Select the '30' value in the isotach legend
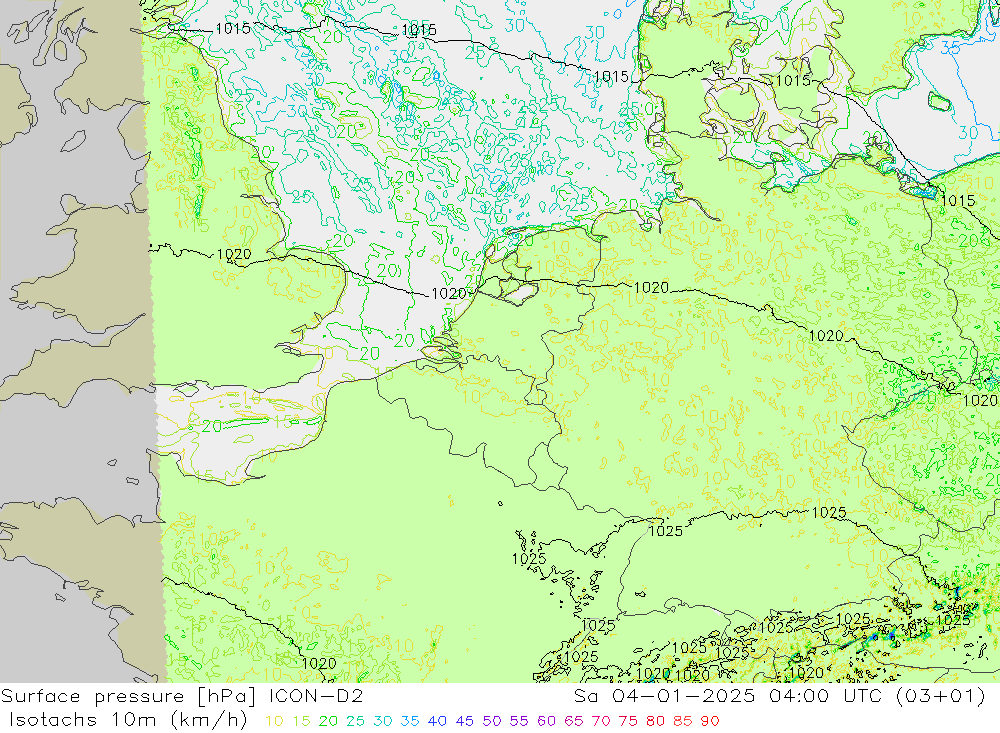 (383, 722)
